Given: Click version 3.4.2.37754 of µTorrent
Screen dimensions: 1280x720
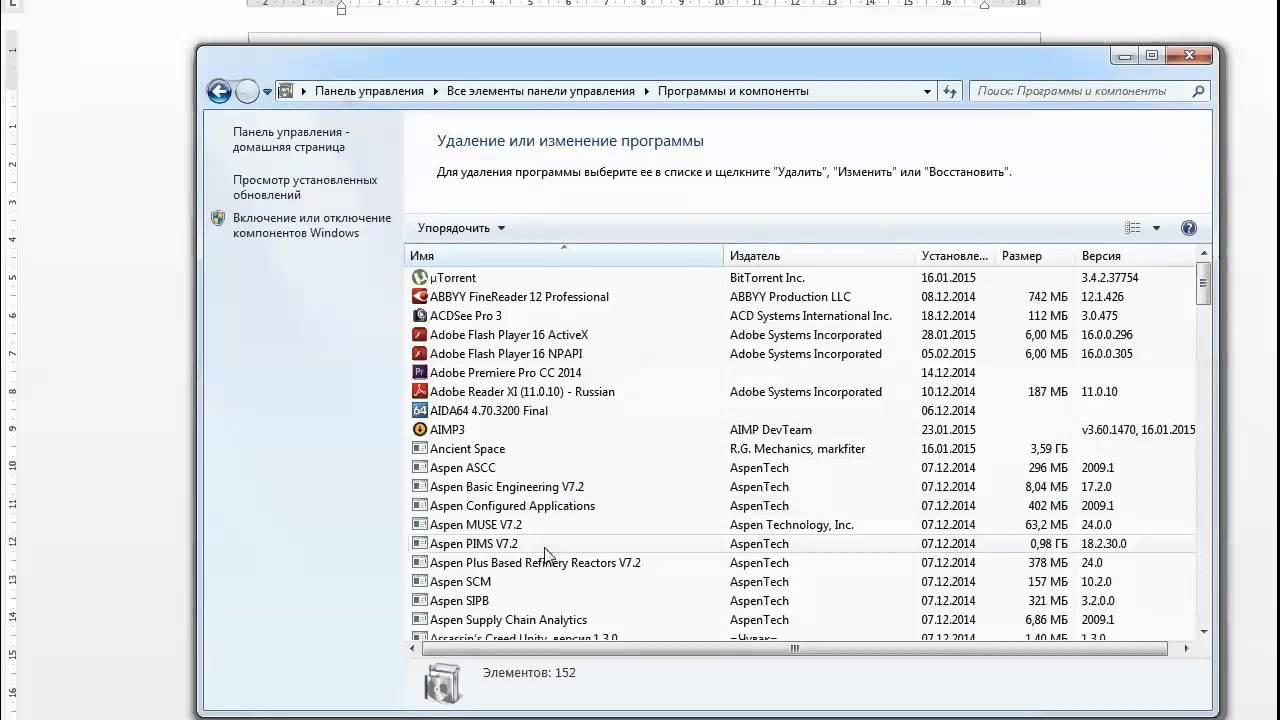Looking at the screenshot, I should pyautogui.click(x=1110, y=277).
